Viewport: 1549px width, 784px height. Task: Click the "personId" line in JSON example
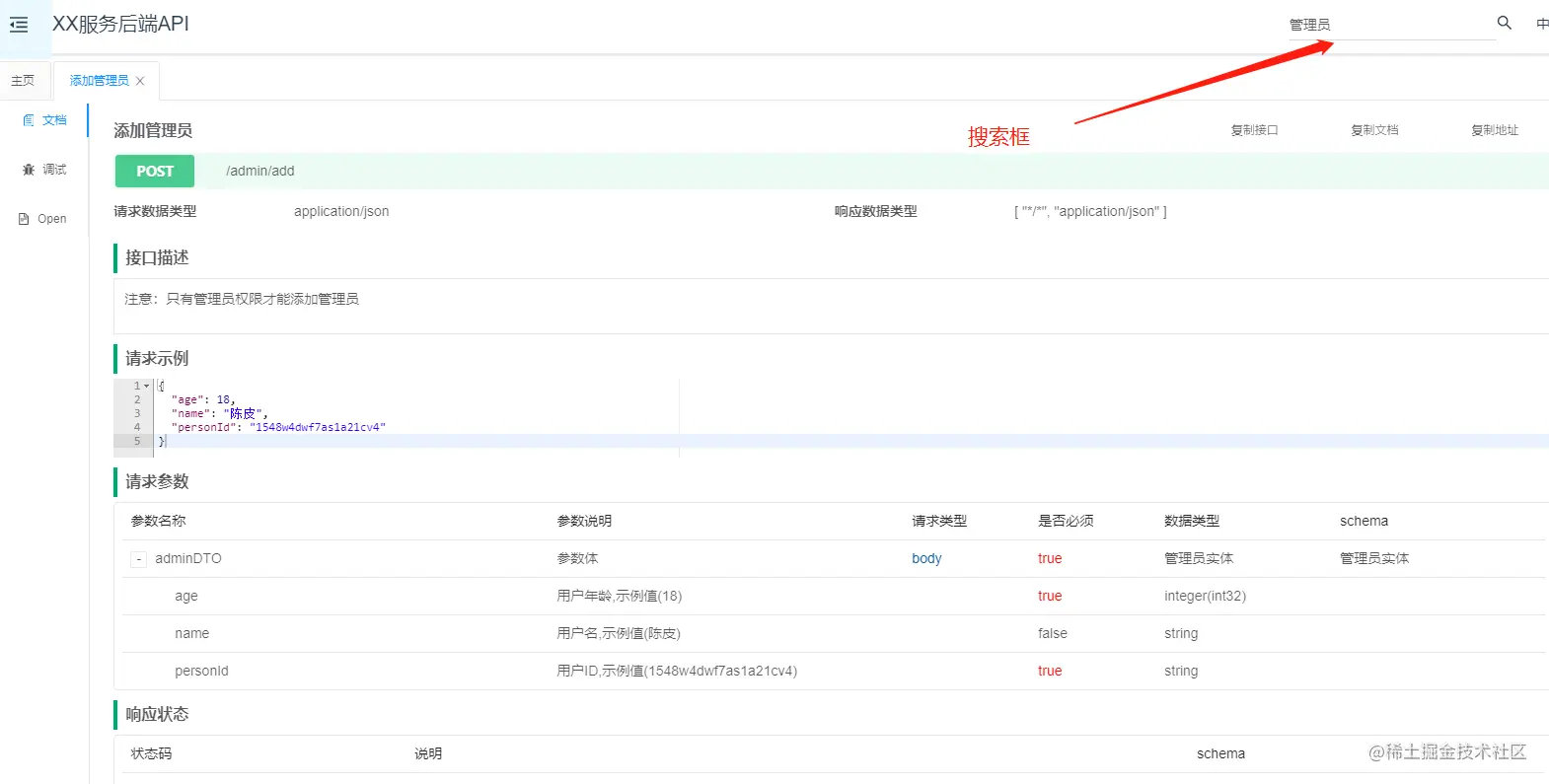pos(278,427)
